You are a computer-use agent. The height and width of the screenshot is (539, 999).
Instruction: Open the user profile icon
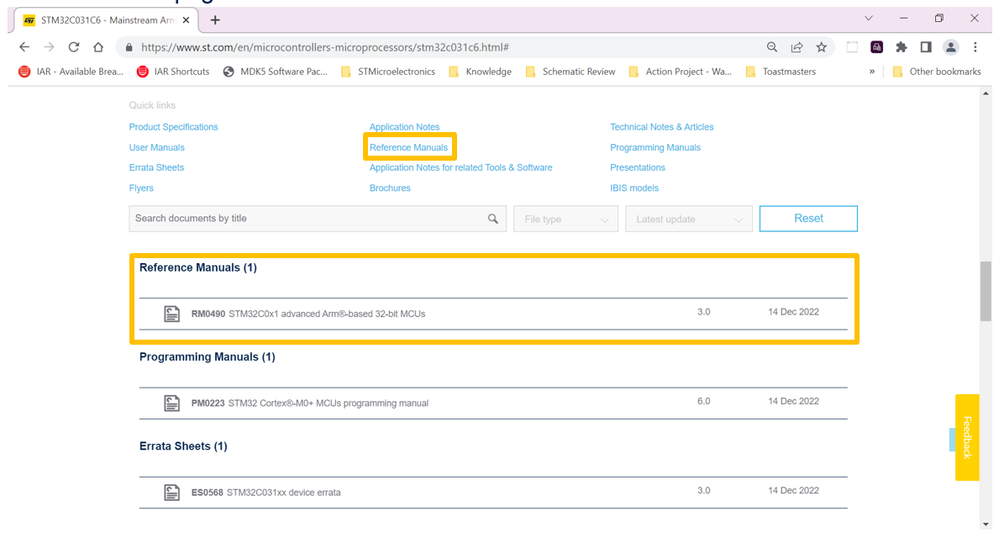[x=951, y=47]
